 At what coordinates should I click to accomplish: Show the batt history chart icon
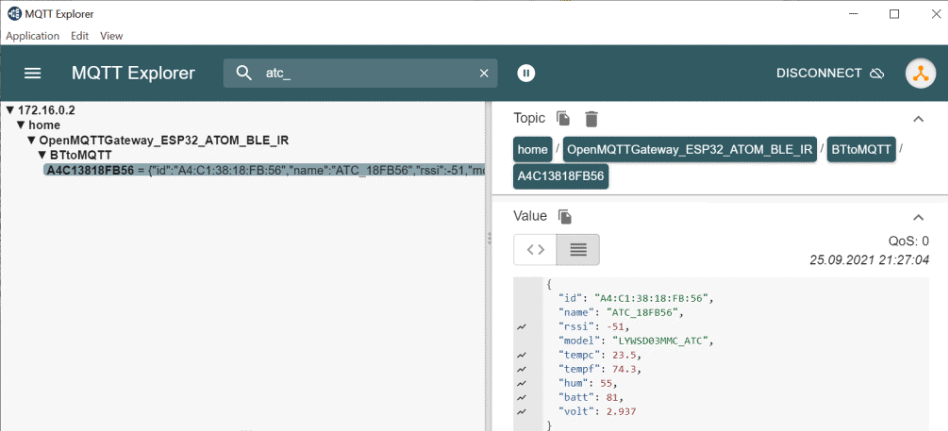click(522, 398)
